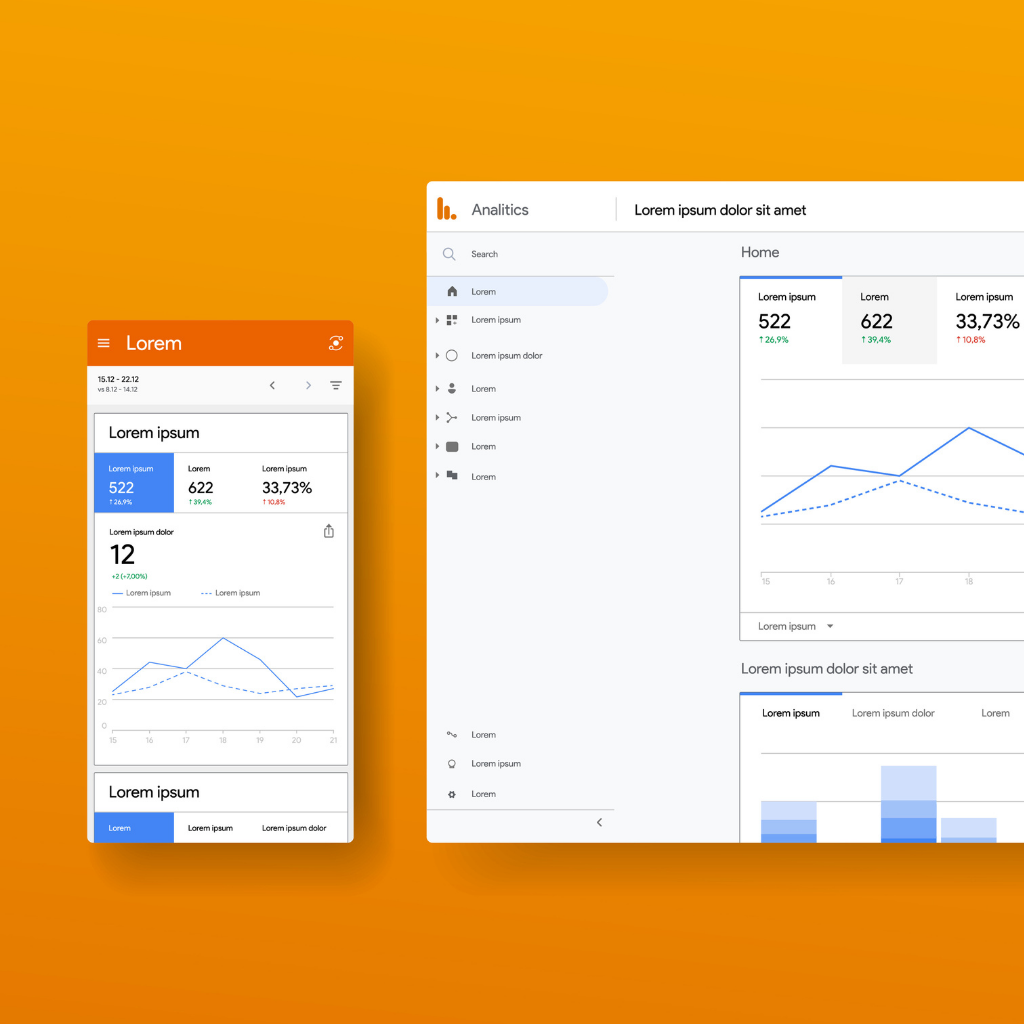Click the filter icon beside date range
This screenshot has height=1024, width=1024.
click(336, 385)
